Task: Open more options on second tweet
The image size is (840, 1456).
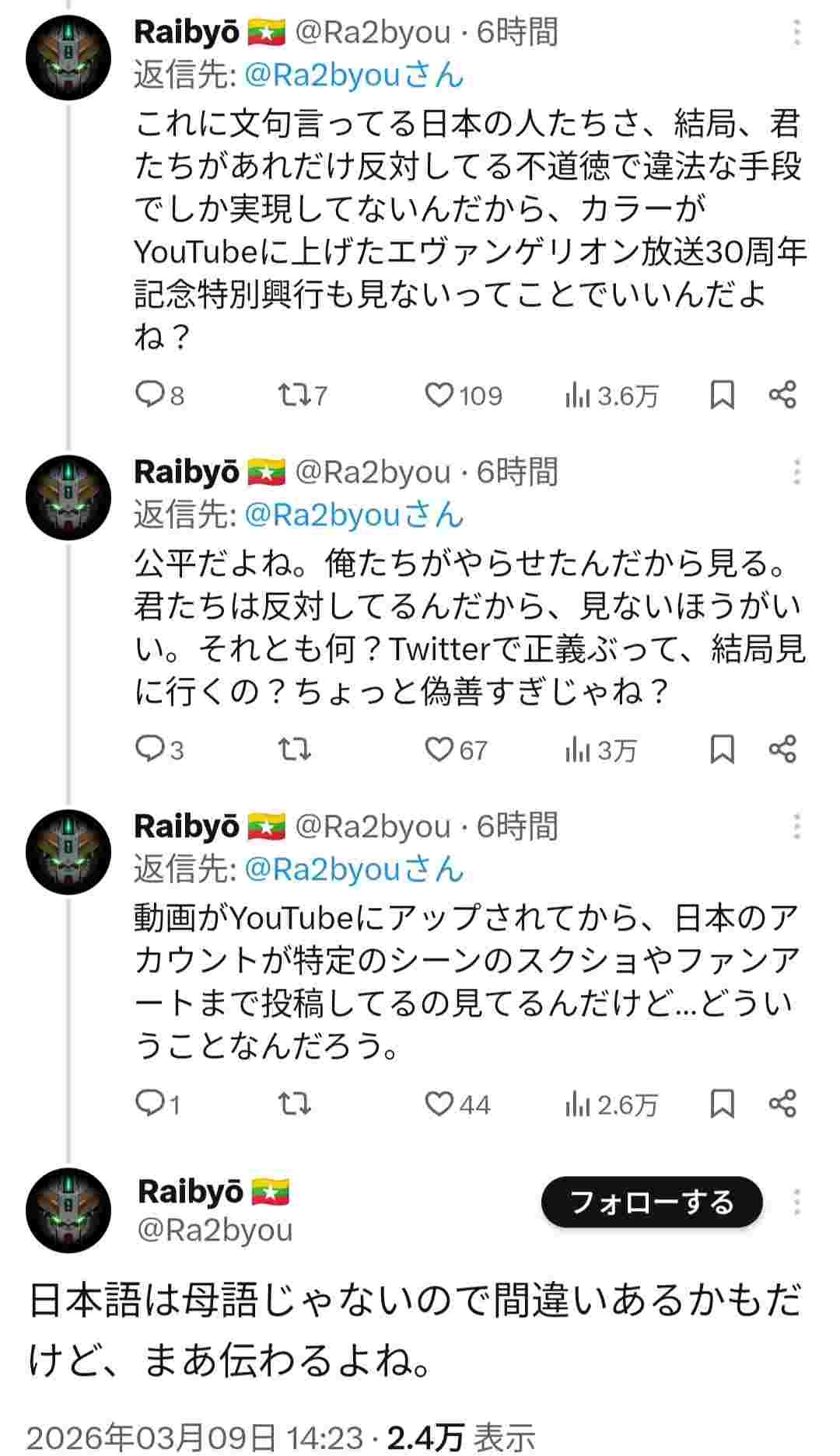Action: pyautogui.click(x=796, y=472)
